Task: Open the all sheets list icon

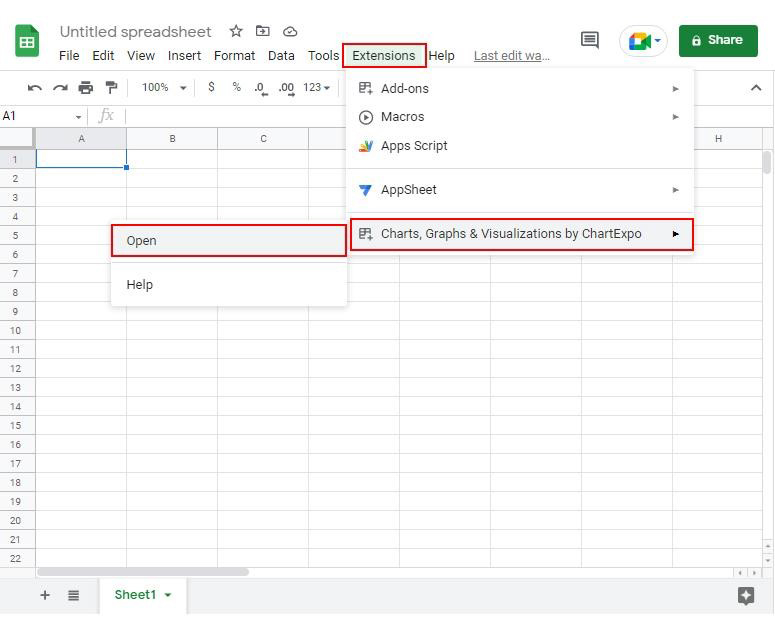Action: click(x=73, y=595)
